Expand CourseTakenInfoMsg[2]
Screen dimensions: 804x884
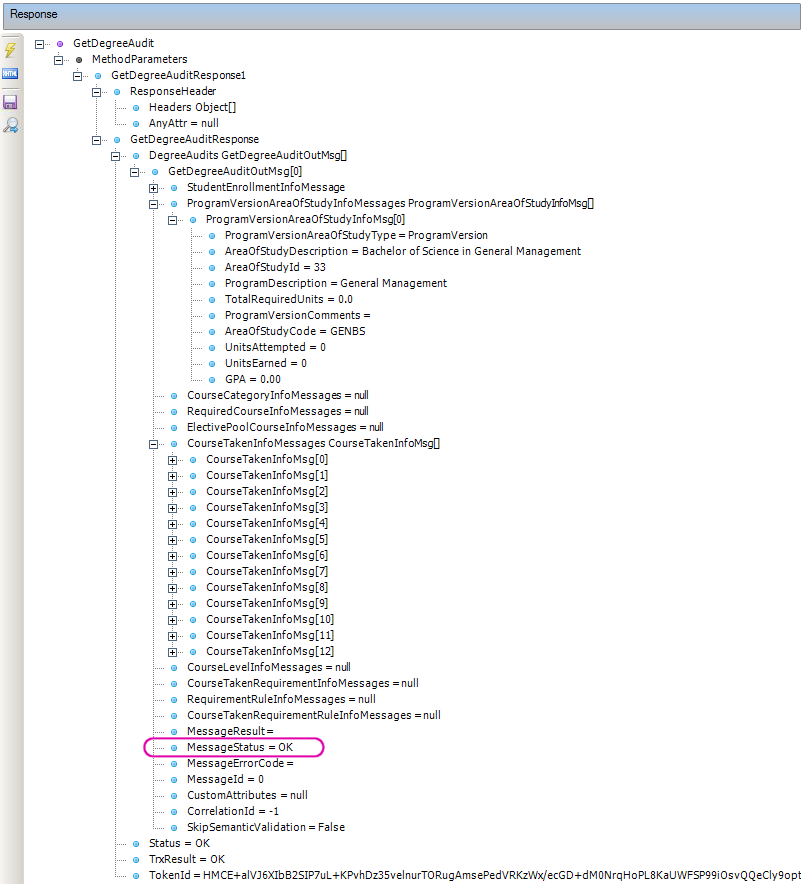173,492
